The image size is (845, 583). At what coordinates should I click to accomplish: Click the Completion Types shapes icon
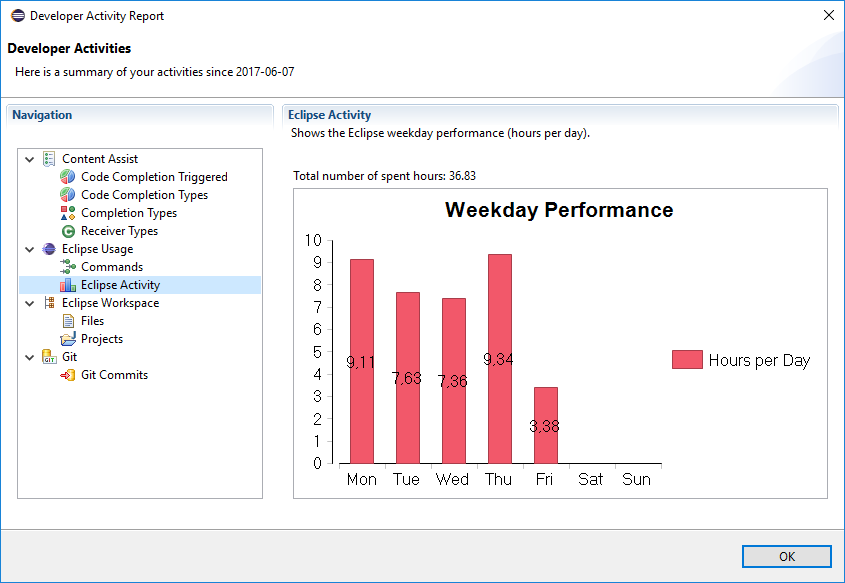(x=68, y=213)
